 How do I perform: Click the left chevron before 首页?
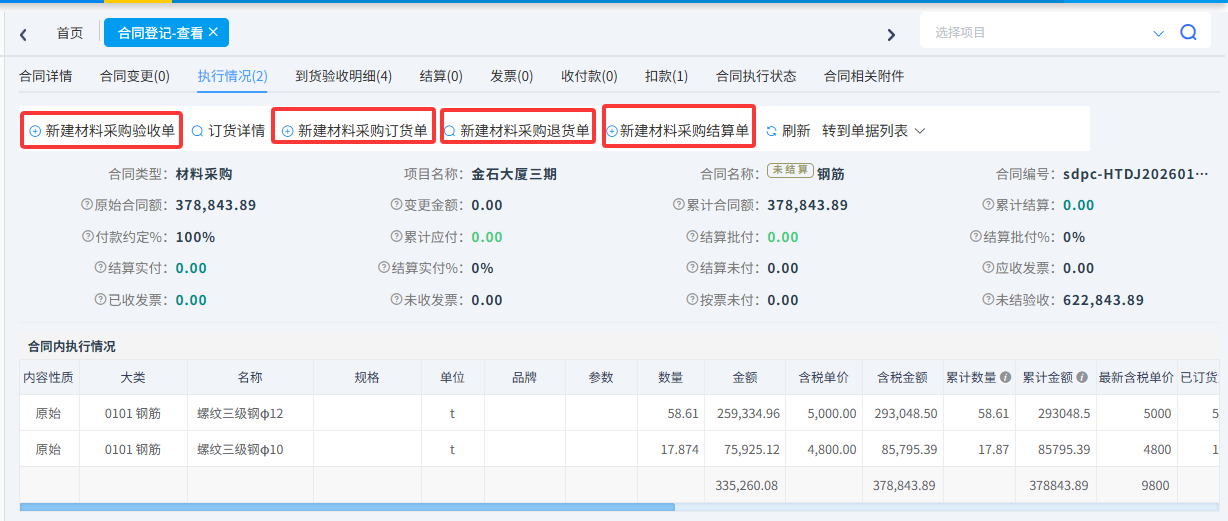[23, 34]
